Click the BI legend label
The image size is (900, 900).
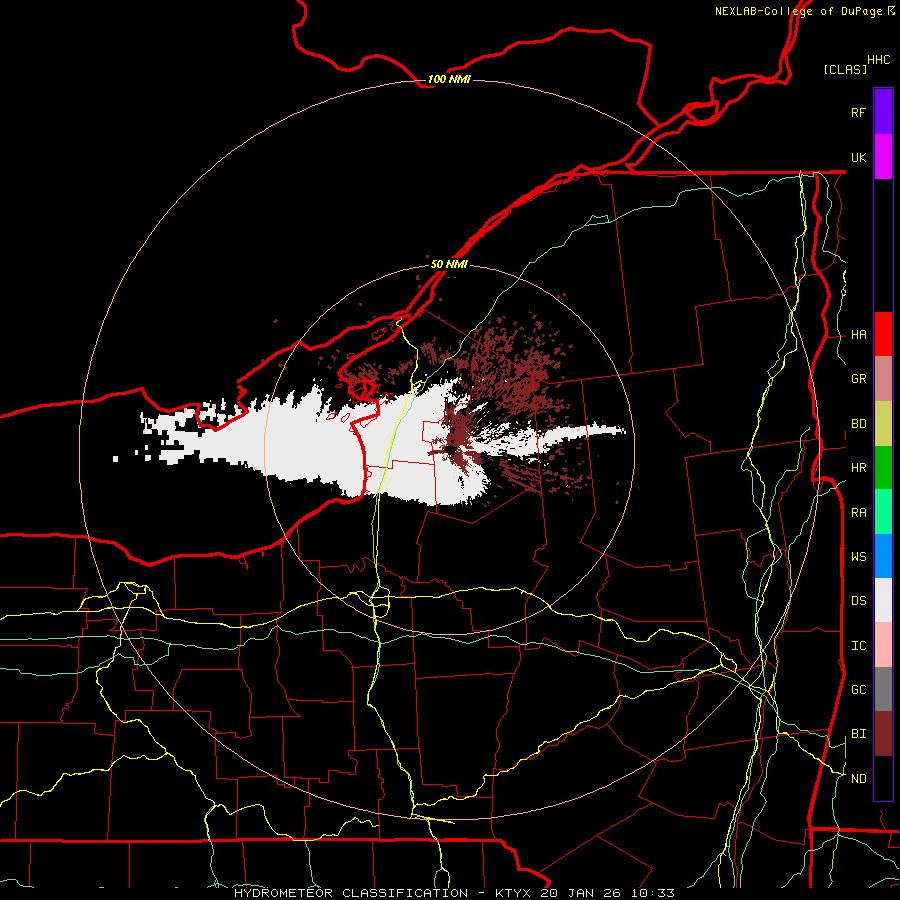pos(858,734)
